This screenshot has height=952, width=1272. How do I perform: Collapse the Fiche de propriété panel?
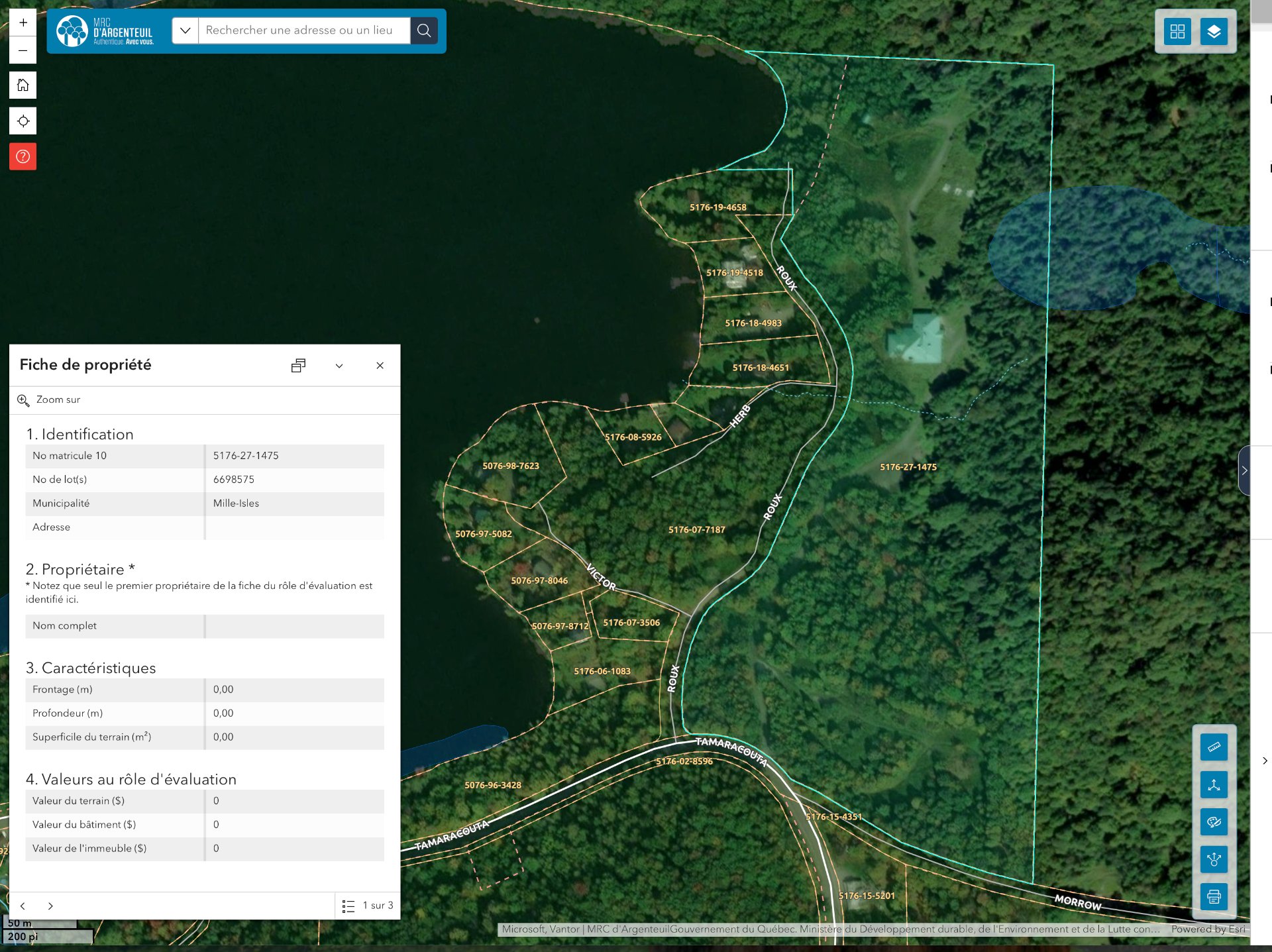(339, 366)
